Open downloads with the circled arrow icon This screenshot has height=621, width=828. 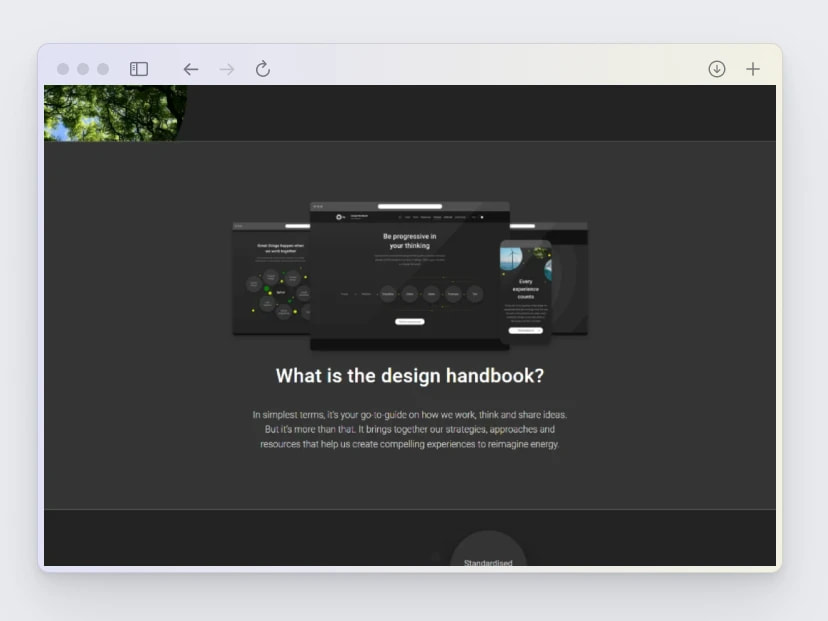coord(716,69)
